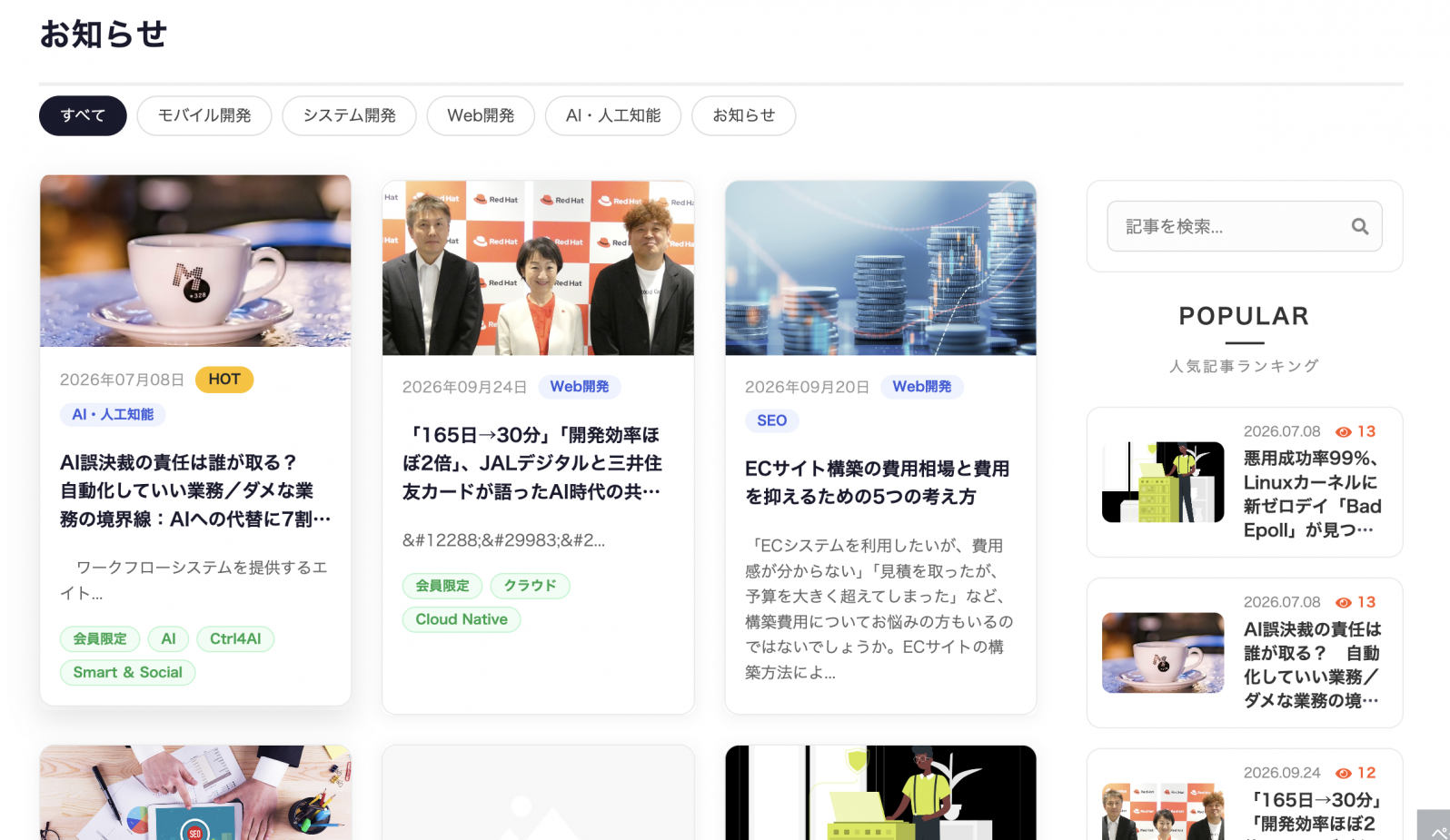This screenshot has width=1450, height=840.
Task: Open the AI・人工知能 filter tab
Action: [613, 115]
